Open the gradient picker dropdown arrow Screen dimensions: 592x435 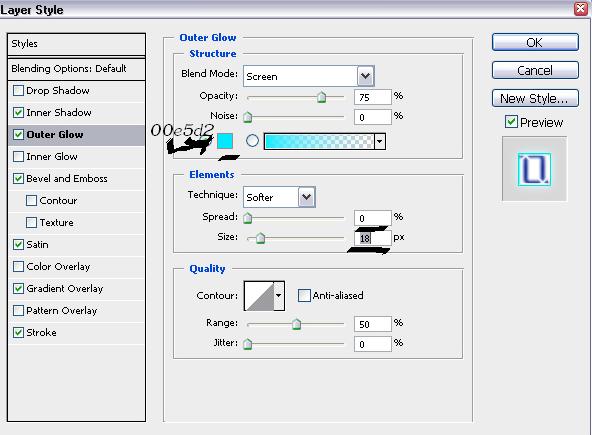[379, 142]
